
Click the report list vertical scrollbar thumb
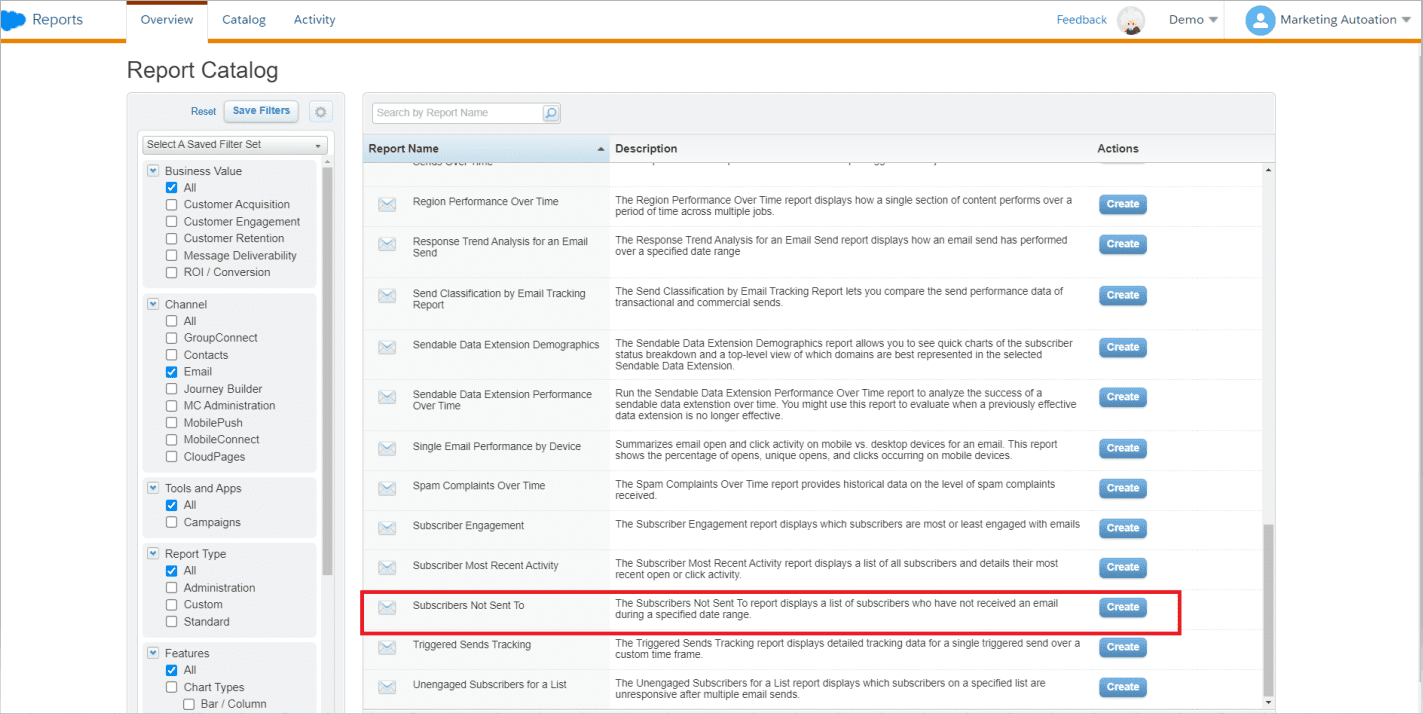click(1269, 608)
